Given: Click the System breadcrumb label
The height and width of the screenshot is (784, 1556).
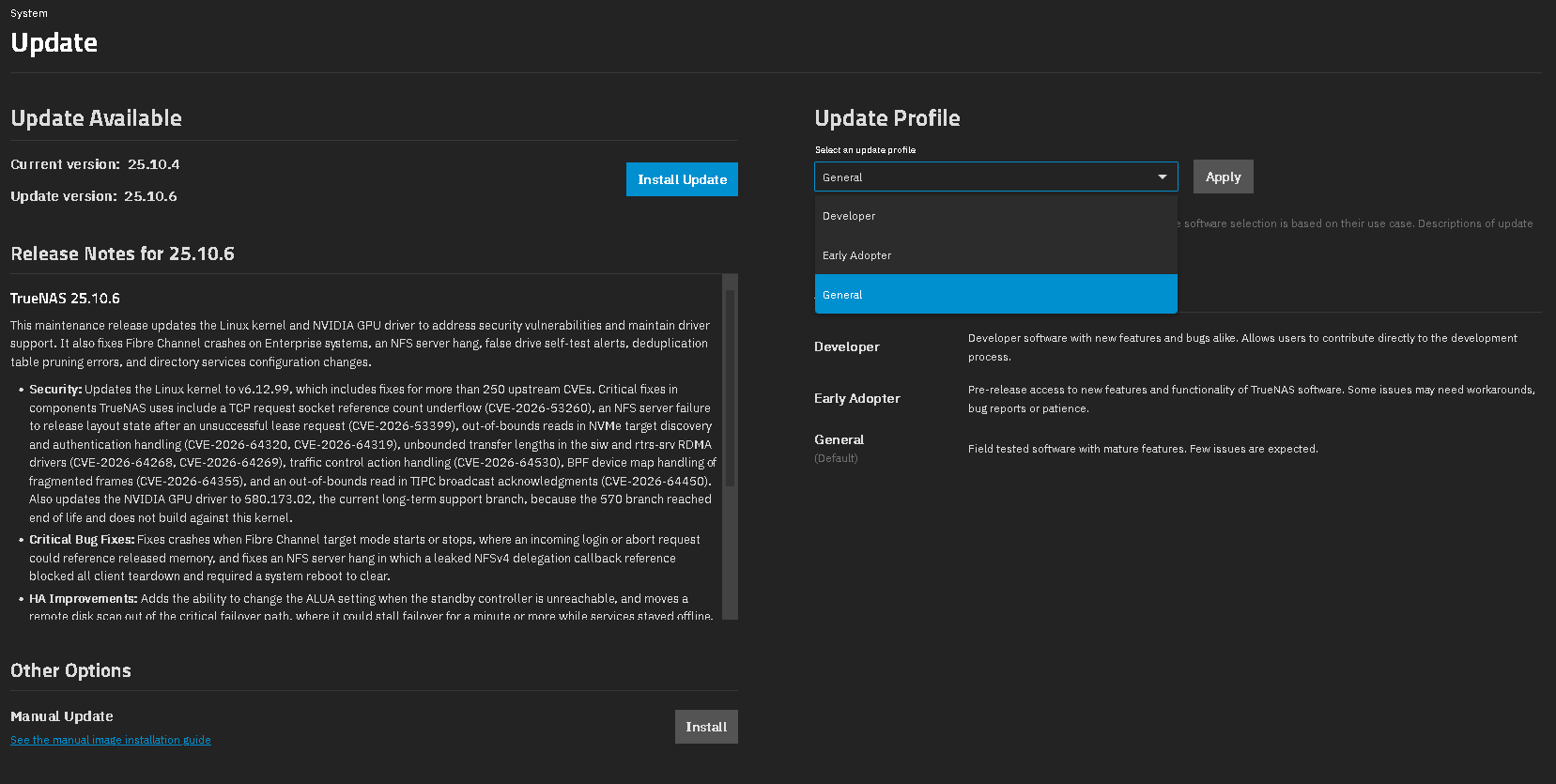Looking at the screenshot, I should [29, 13].
